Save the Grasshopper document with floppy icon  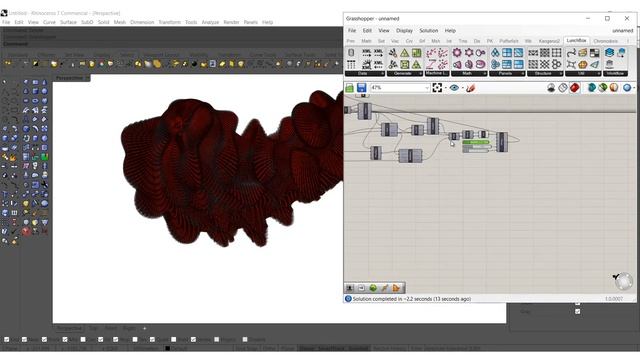pos(362,88)
